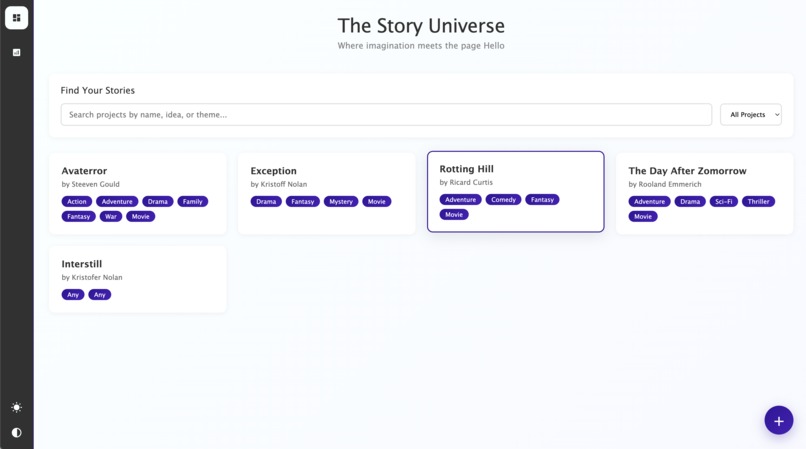Open the statistics chart icon in sidebar
This screenshot has width=806, height=449.
click(16, 52)
